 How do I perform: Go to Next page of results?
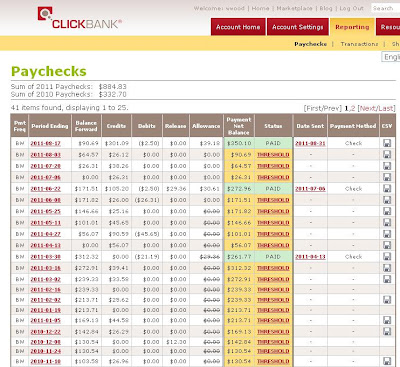368,108
